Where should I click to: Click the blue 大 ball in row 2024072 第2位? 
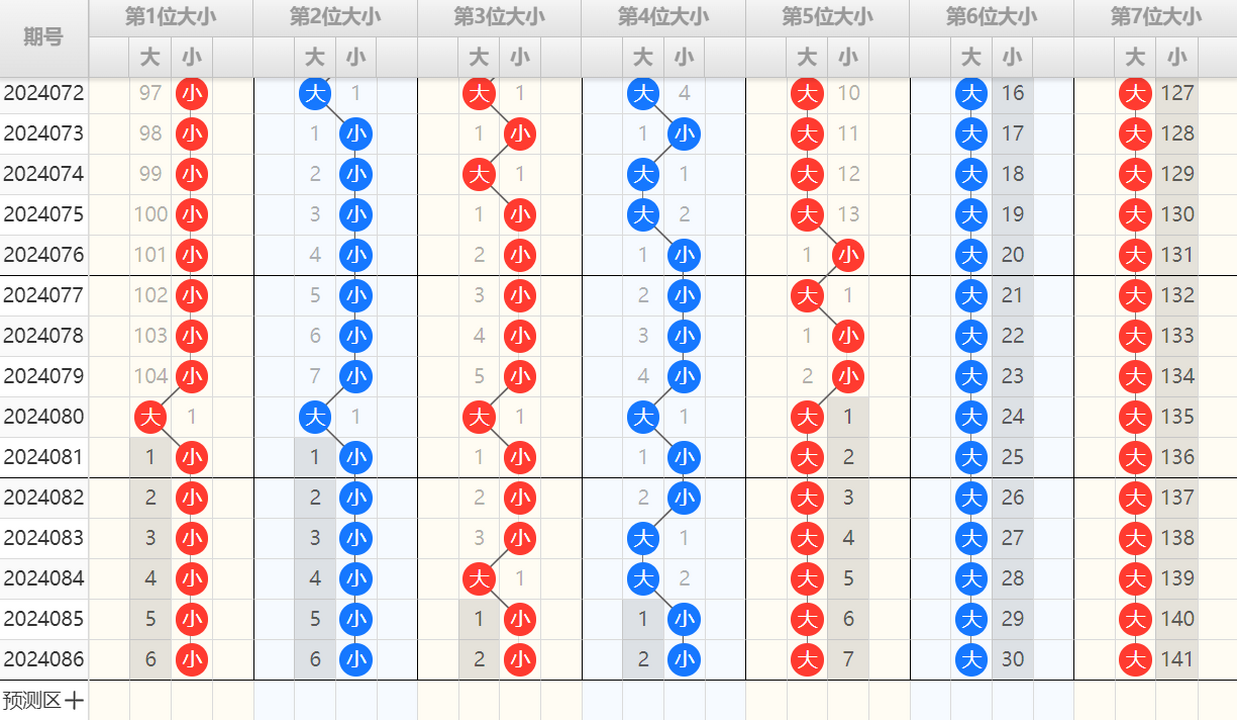pyautogui.click(x=315, y=94)
